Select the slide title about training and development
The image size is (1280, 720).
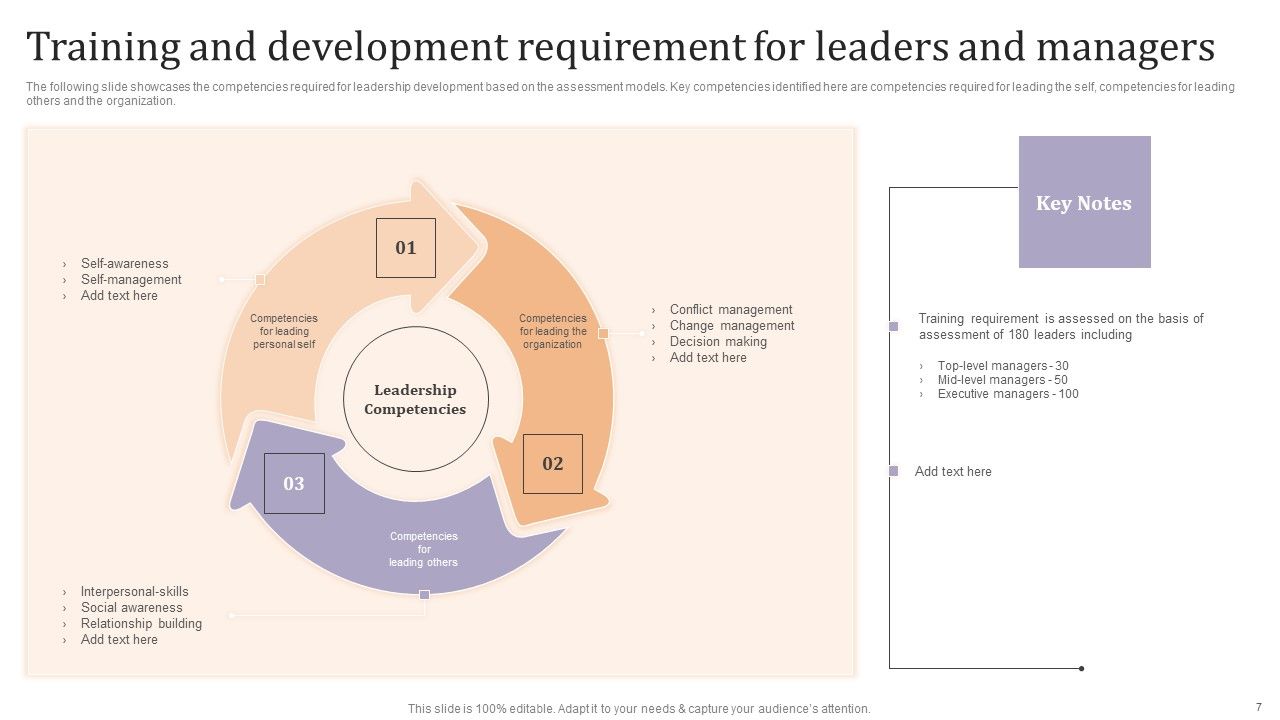pos(620,47)
